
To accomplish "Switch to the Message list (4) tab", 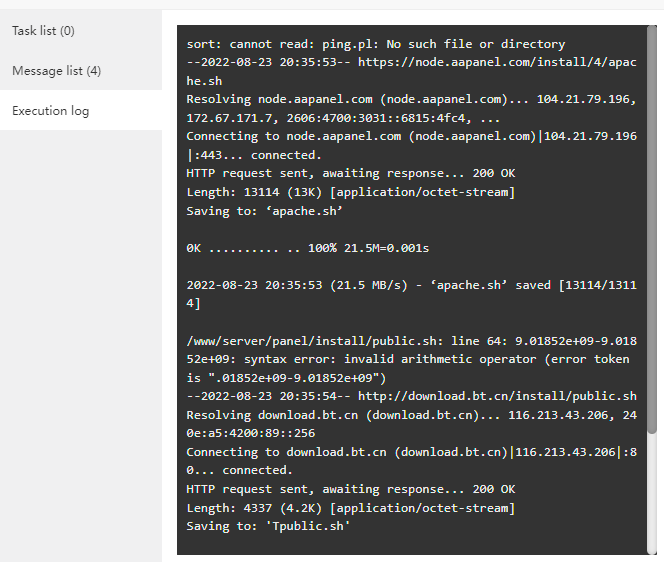I will pyautogui.click(x=56, y=71).
